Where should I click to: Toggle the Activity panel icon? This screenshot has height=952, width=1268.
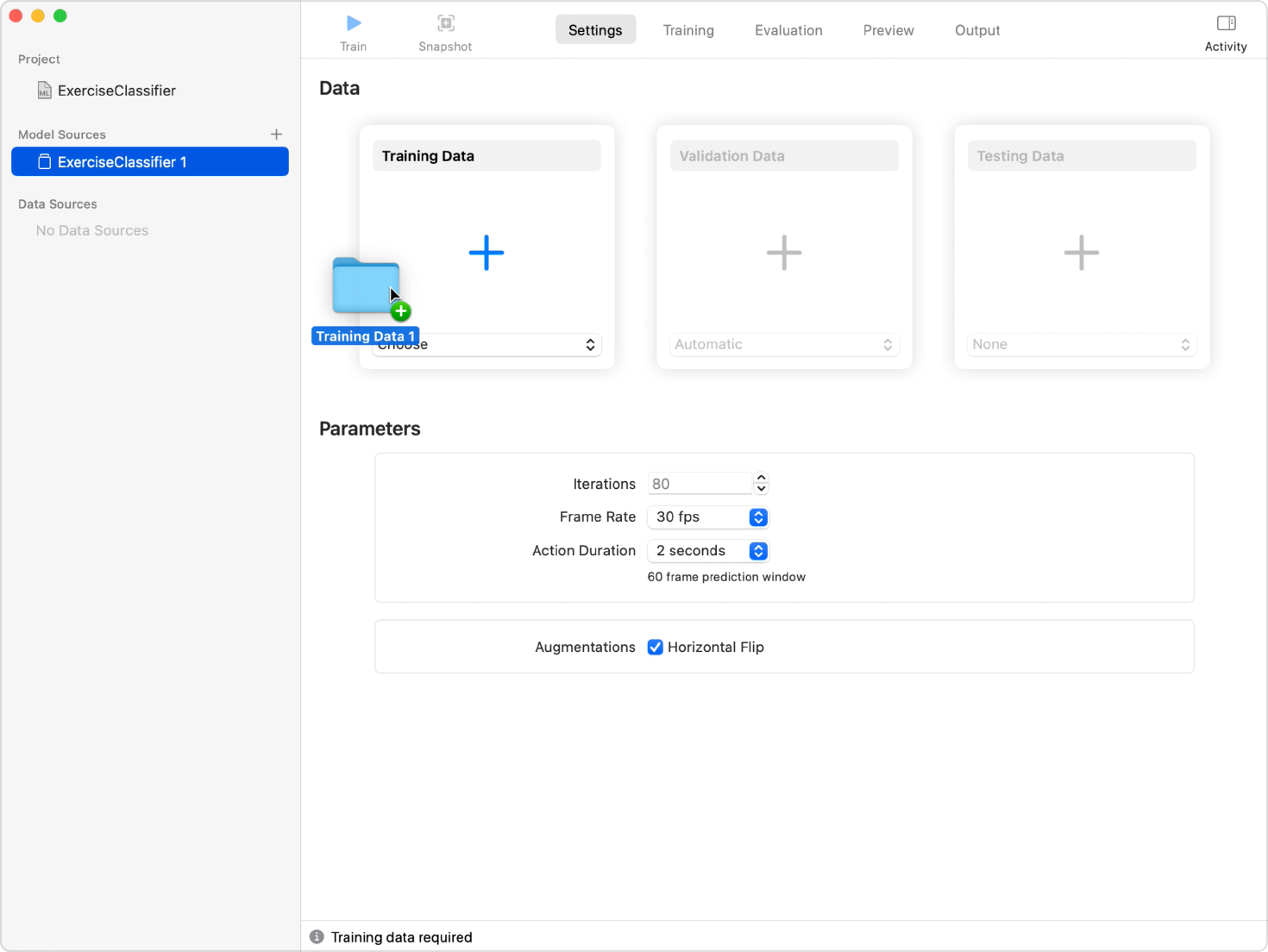[x=1225, y=23]
